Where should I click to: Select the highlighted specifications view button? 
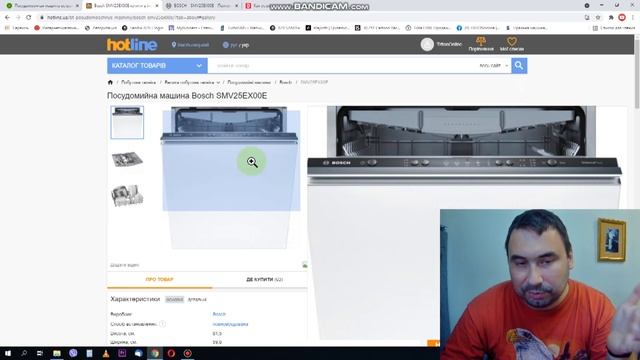coord(175,300)
